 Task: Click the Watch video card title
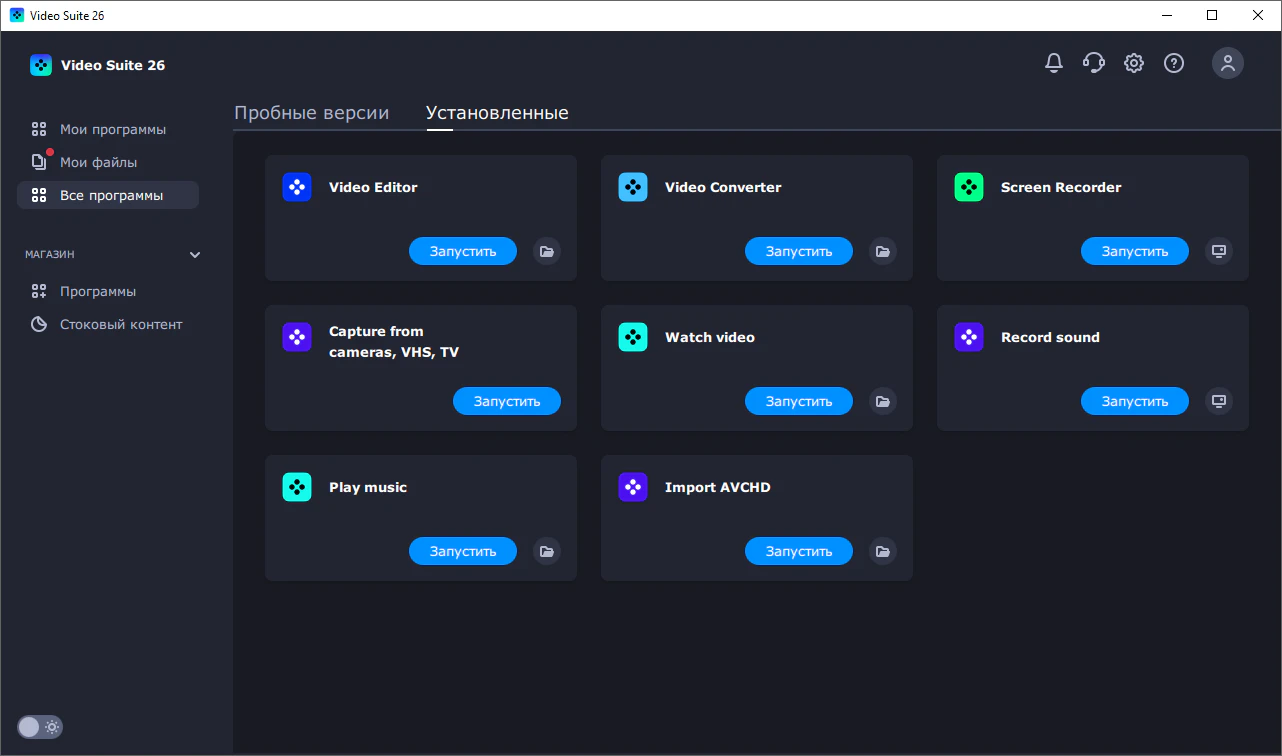click(710, 337)
